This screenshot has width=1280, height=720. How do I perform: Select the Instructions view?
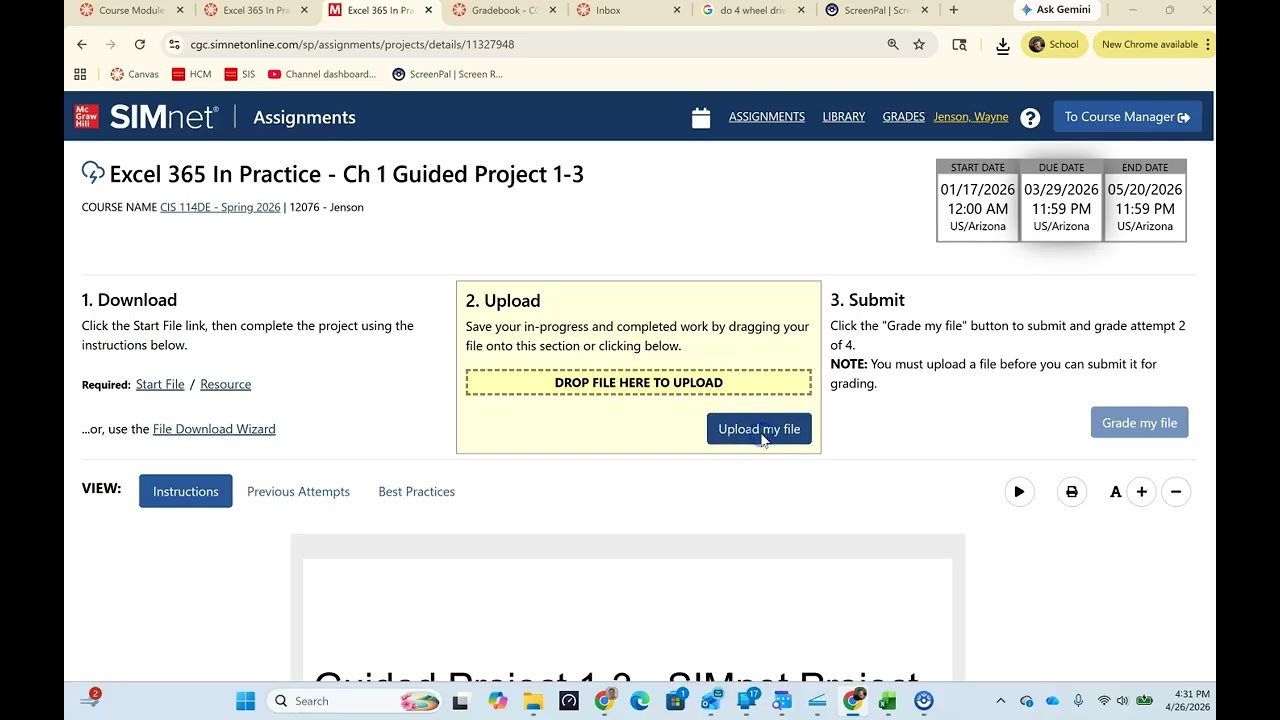(x=186, y=491)
